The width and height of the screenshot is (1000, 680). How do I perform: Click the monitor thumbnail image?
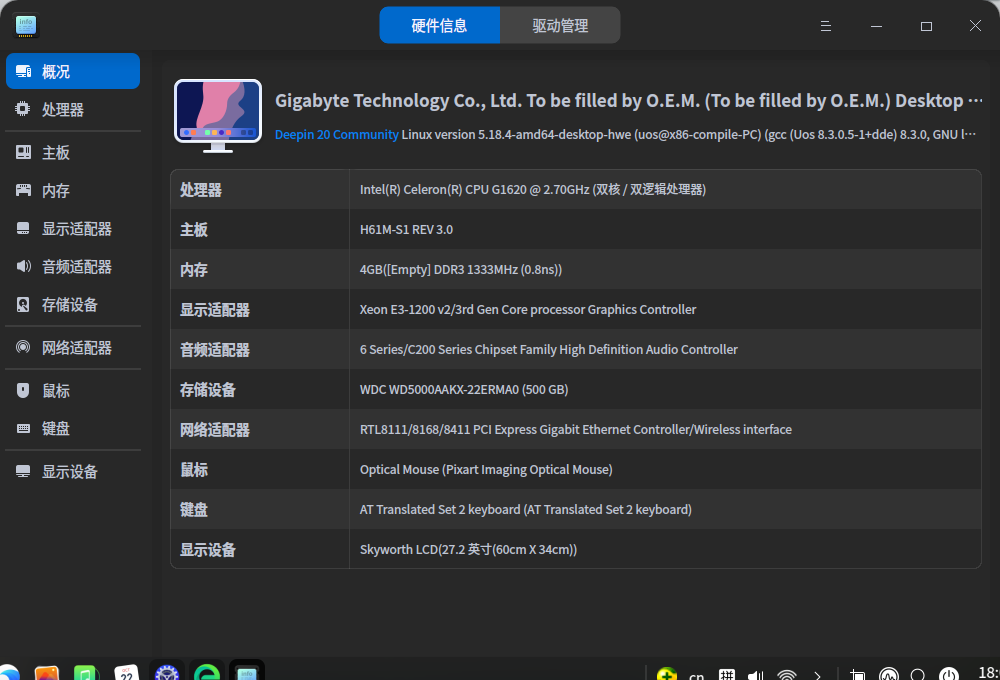217,113
